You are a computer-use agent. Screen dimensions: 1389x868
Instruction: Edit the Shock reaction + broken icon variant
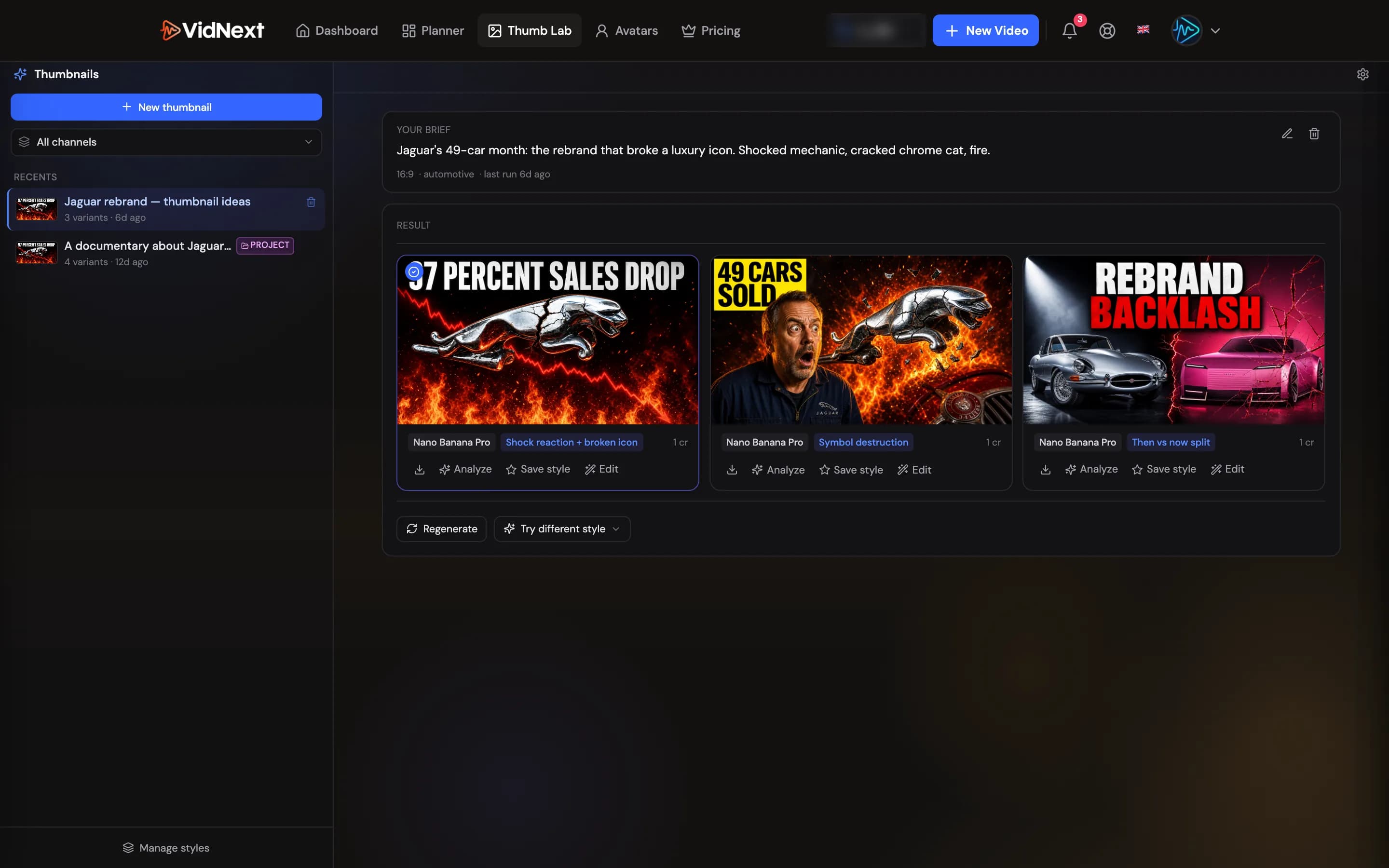(x=601, y=469)
